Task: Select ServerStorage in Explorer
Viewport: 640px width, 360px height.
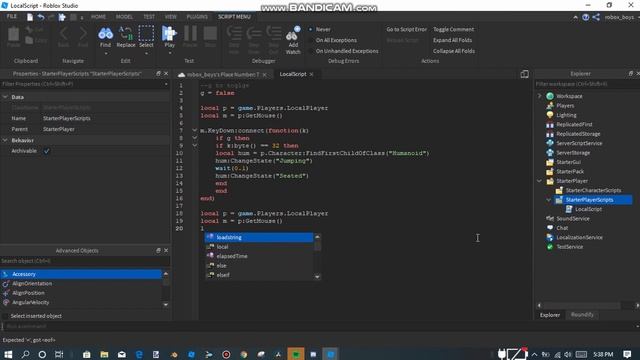Action: click(x=573, y=153)
